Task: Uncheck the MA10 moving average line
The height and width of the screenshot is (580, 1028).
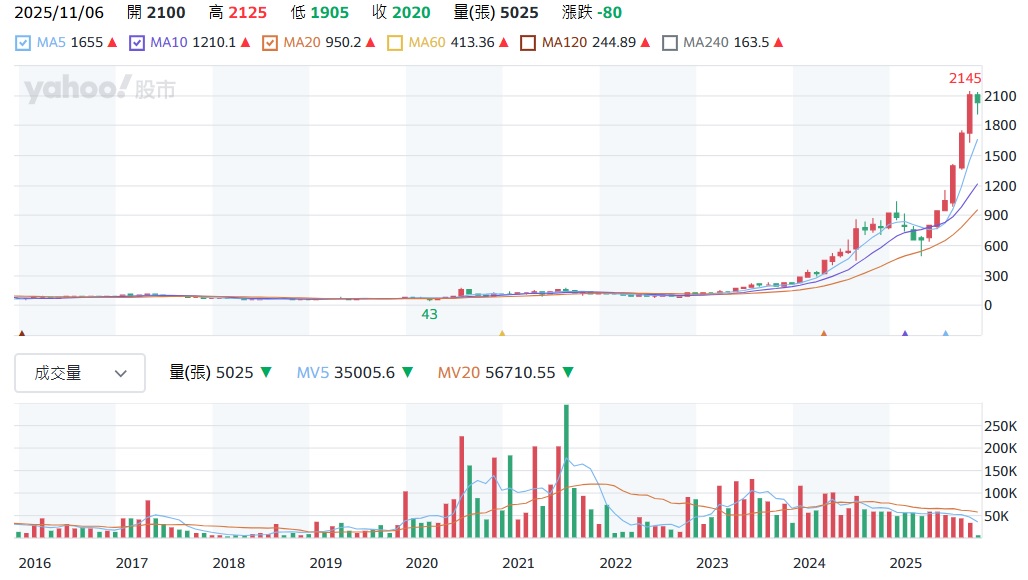Action: point(137,43)
